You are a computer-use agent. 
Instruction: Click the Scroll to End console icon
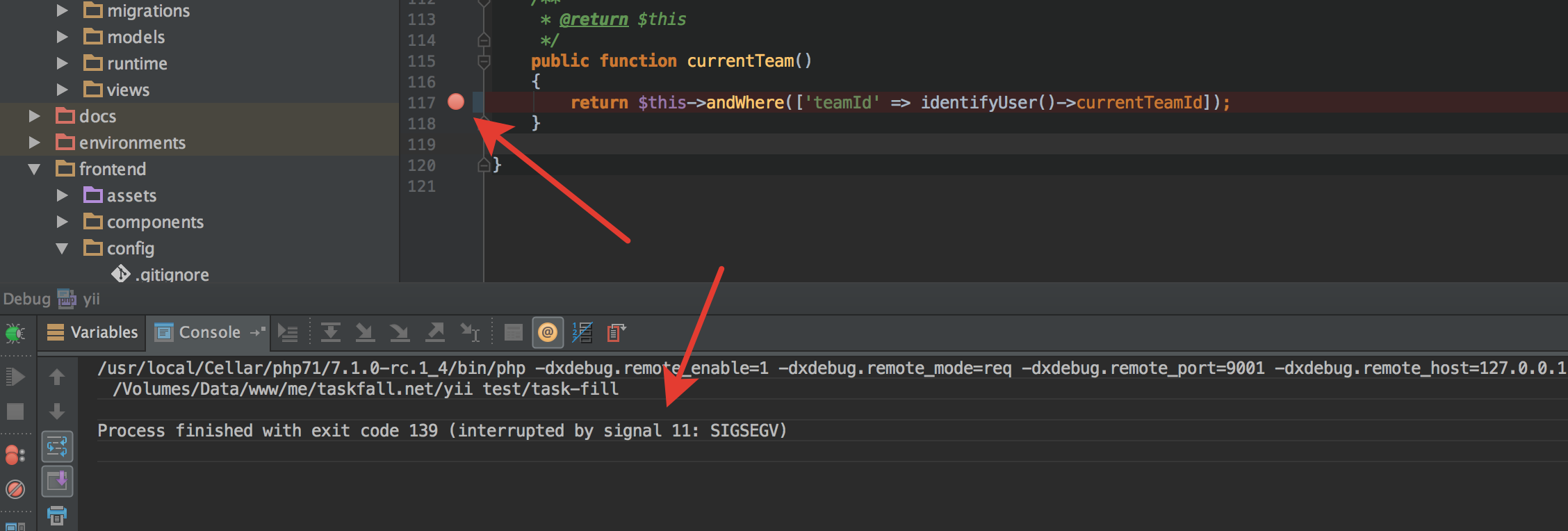tap(57, 481)
